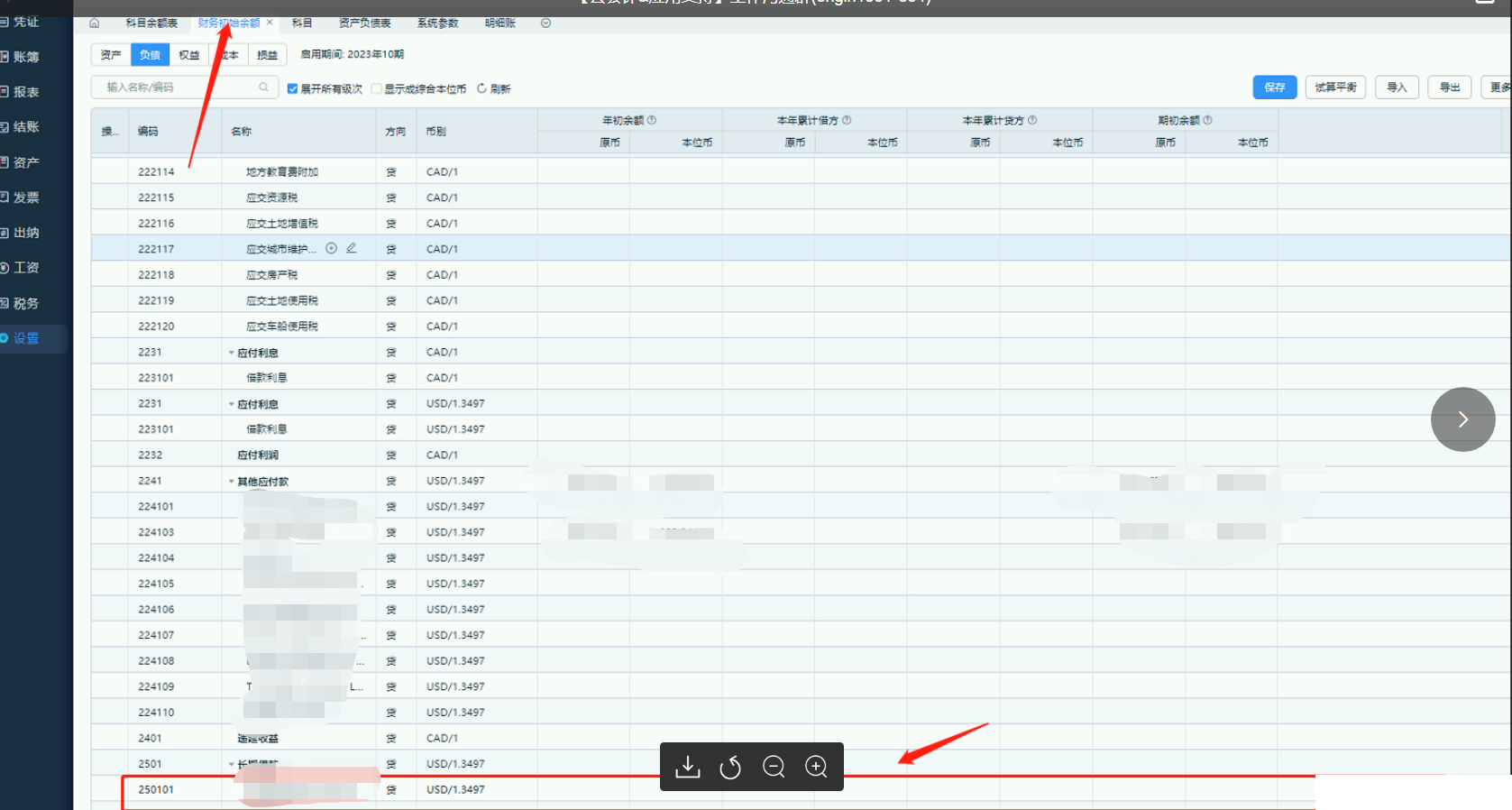Switch to the 资产负债表 tab
1512x810 pixels.
pos(364,23)
